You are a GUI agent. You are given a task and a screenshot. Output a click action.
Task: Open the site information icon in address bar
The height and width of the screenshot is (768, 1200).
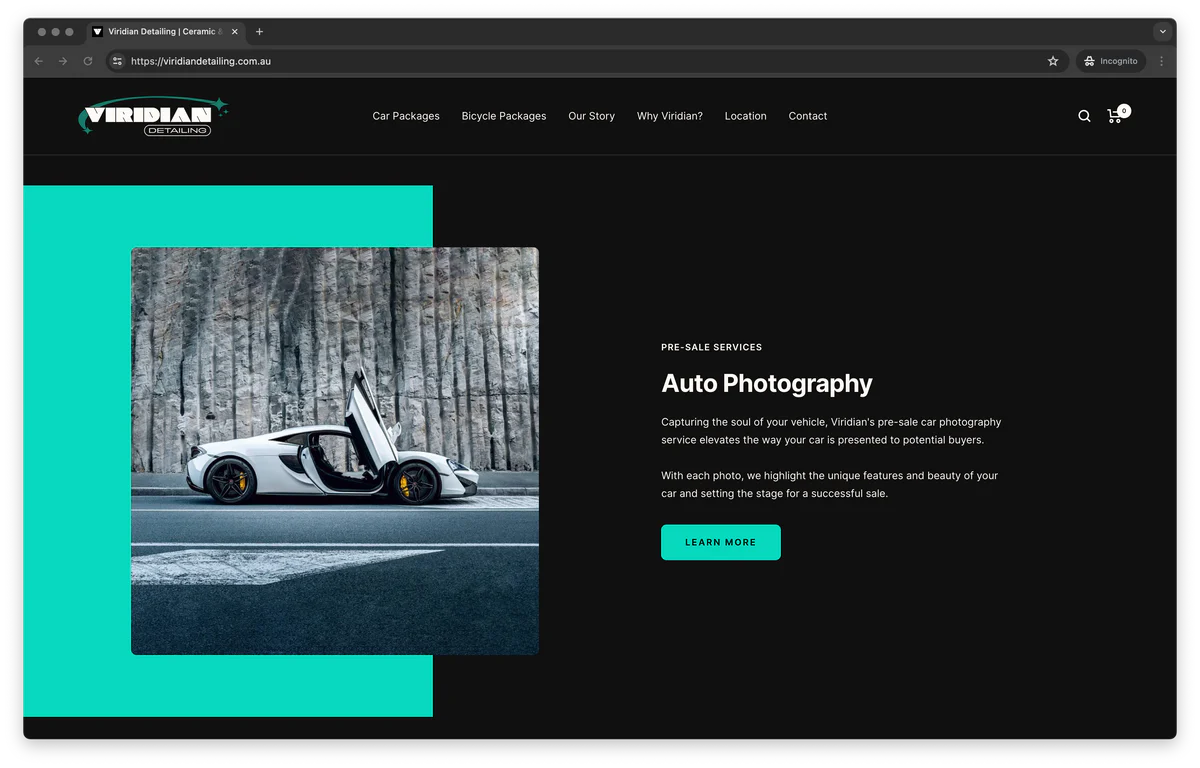click(x=117, y=61)
